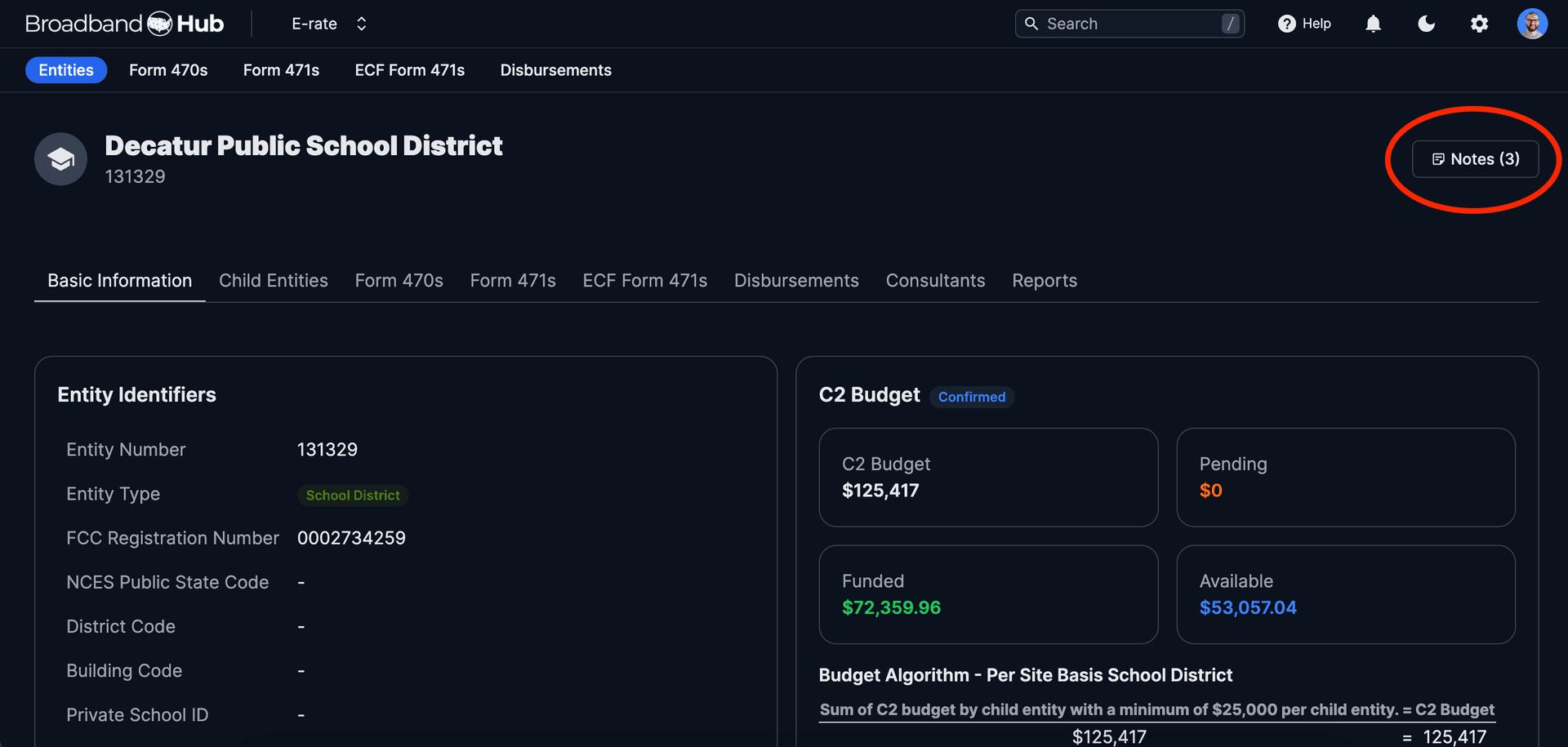
Task: Switch to the Child Entities tab
Action: (273, 281)
